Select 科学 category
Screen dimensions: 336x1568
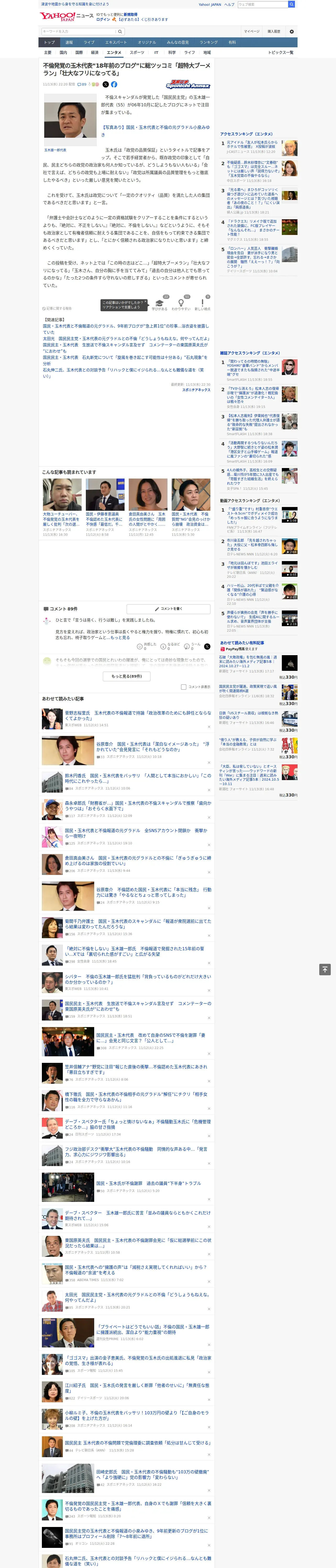[172, 52]
